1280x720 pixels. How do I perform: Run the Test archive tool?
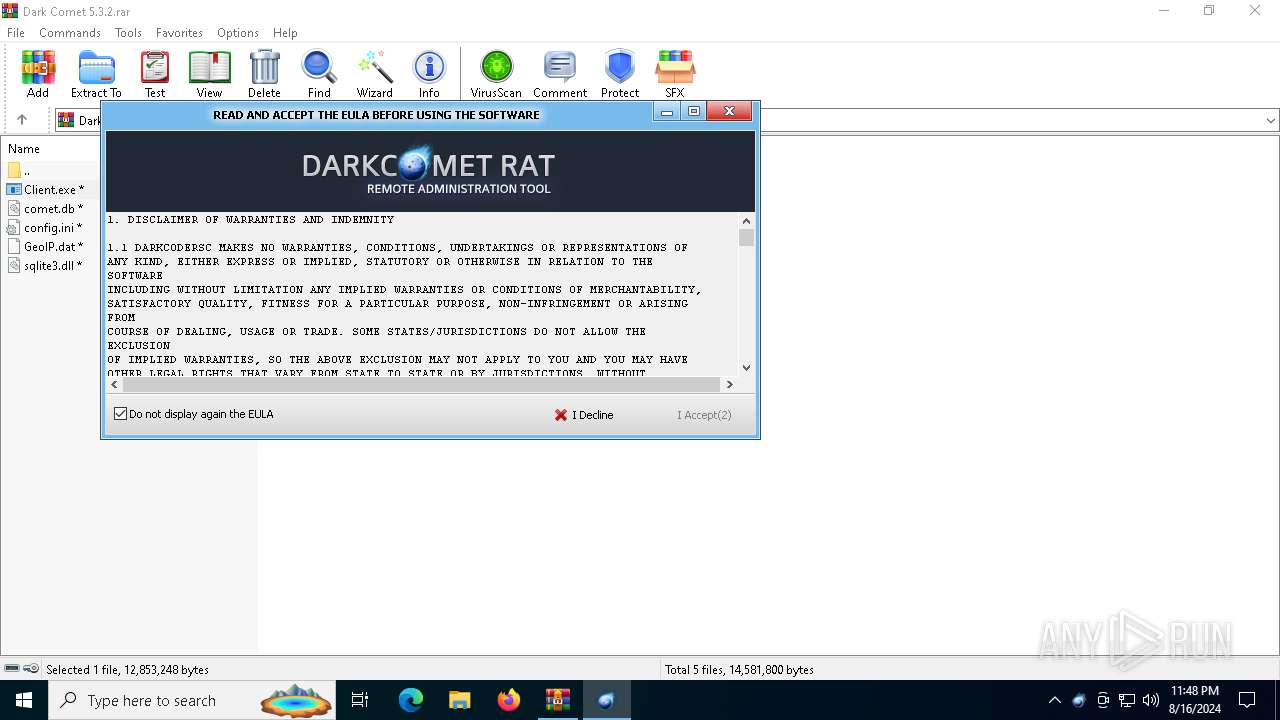155,74
